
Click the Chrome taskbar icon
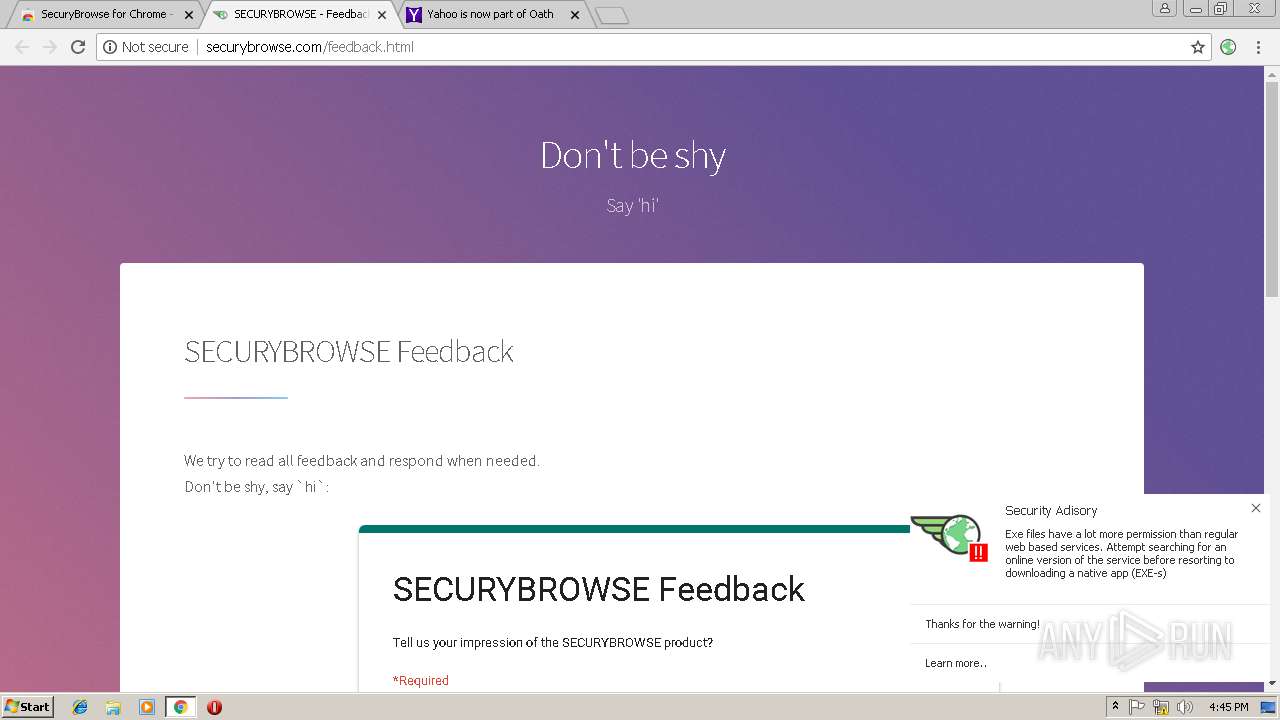[x=180, y=707]
